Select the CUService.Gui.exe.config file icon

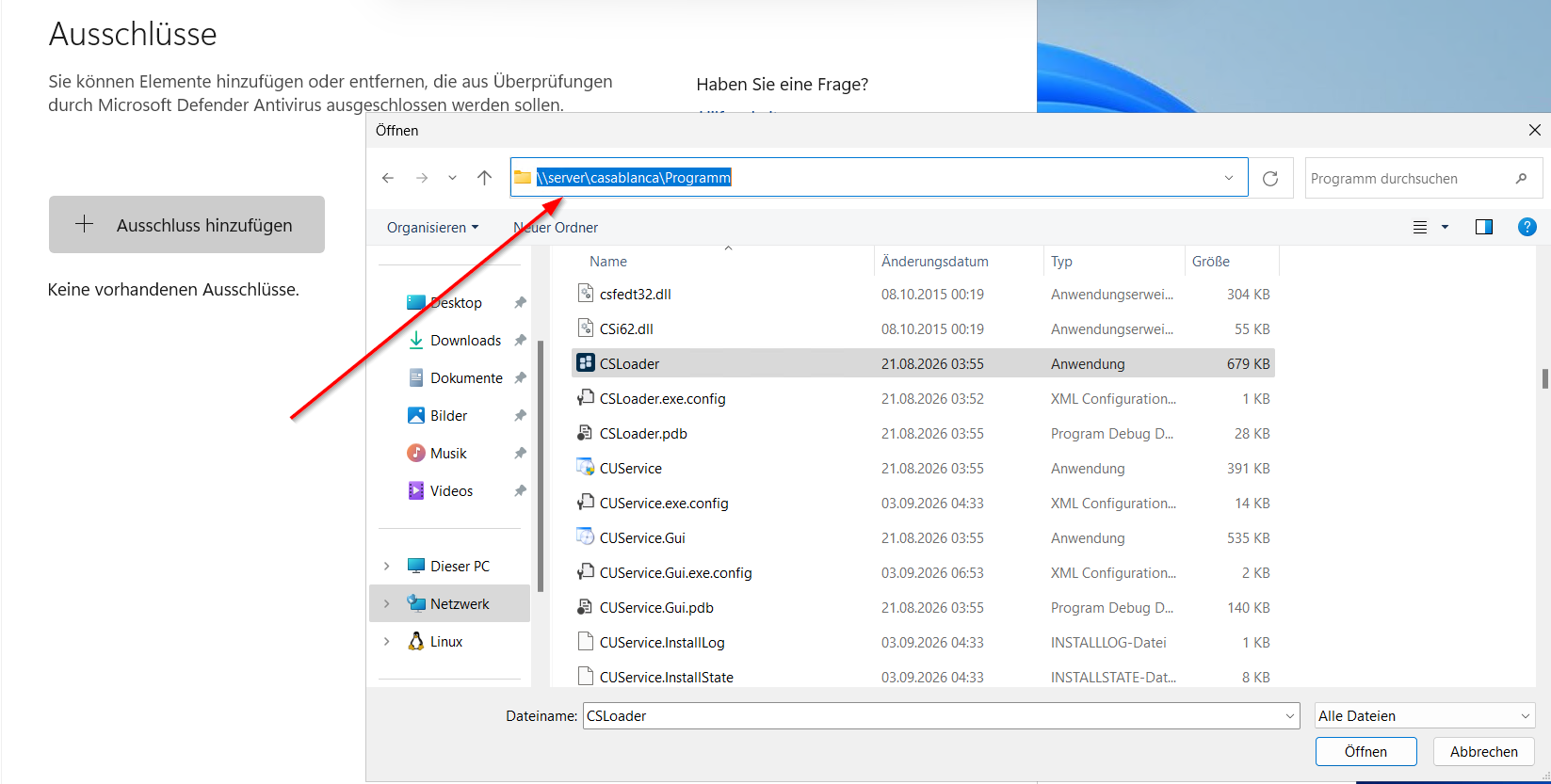585,572
